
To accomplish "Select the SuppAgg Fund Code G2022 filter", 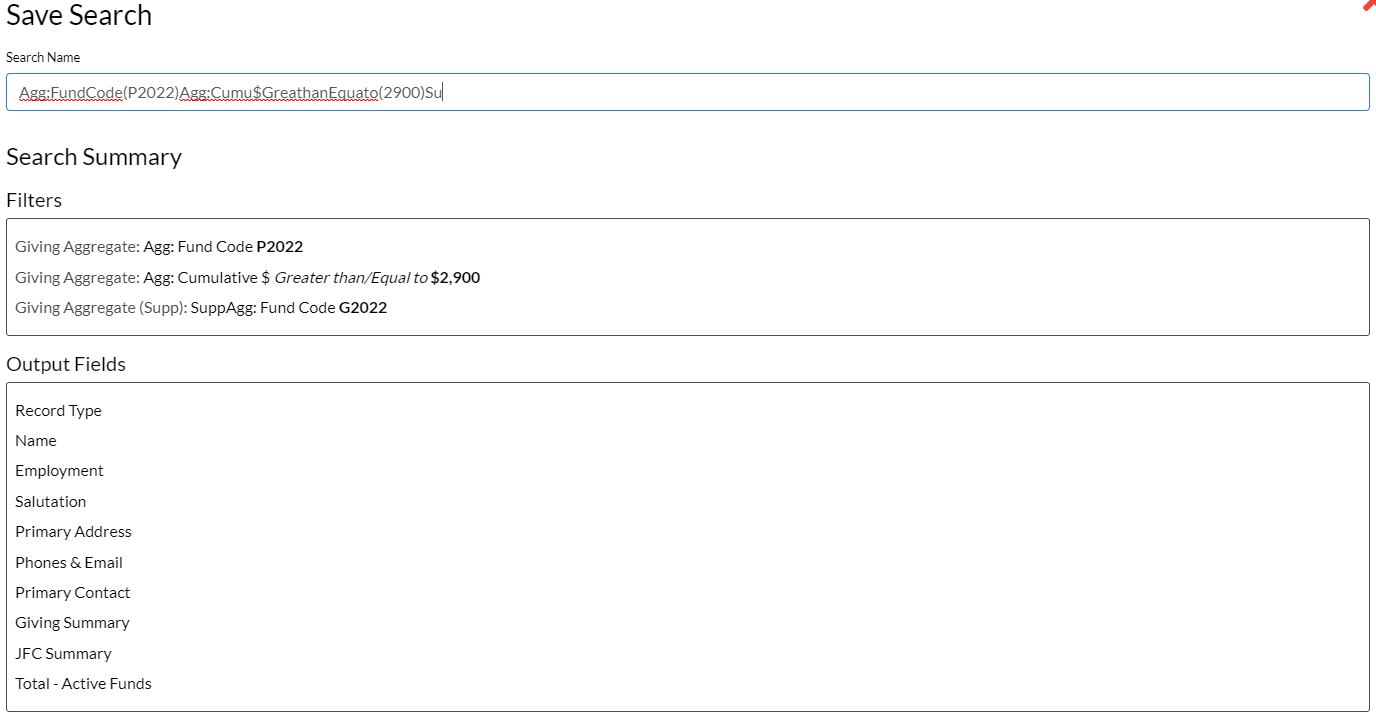I will [x=201, y=308].
